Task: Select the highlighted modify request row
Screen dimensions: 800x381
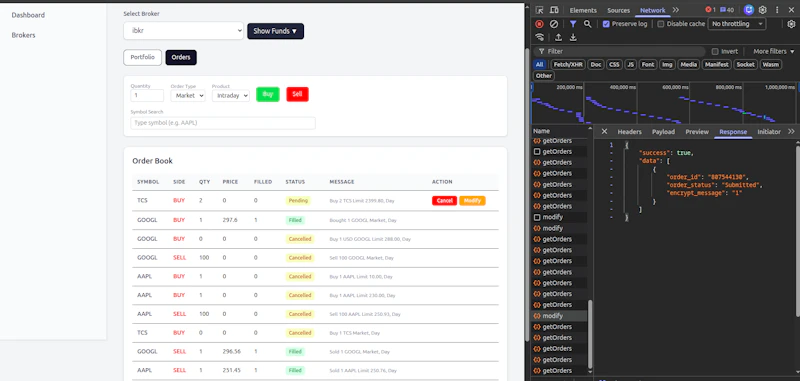Action: click(559, 316)
